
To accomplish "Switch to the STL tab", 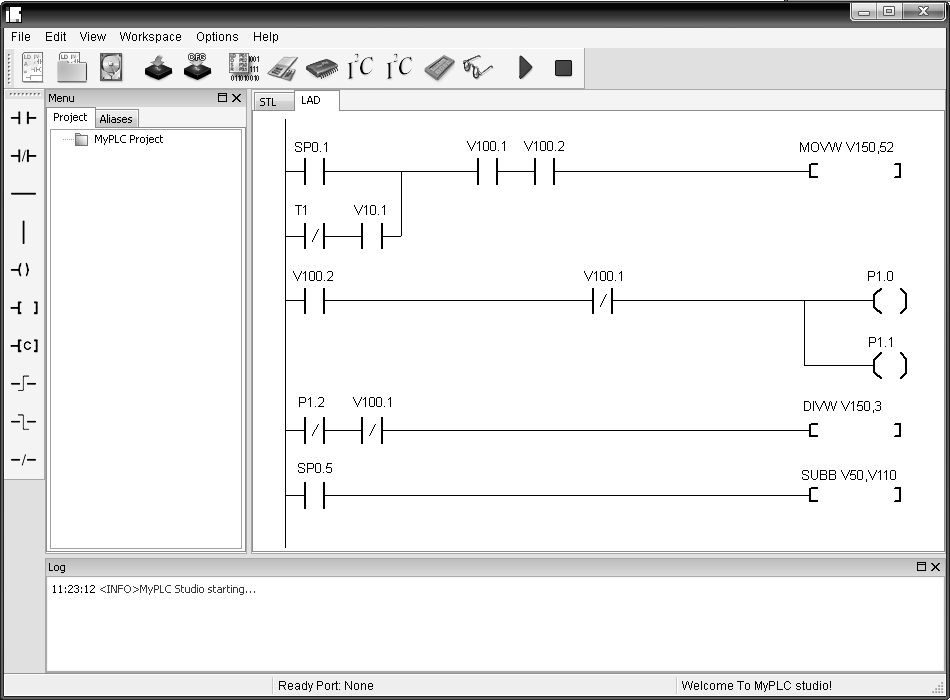I will click(x=268, y=102).
